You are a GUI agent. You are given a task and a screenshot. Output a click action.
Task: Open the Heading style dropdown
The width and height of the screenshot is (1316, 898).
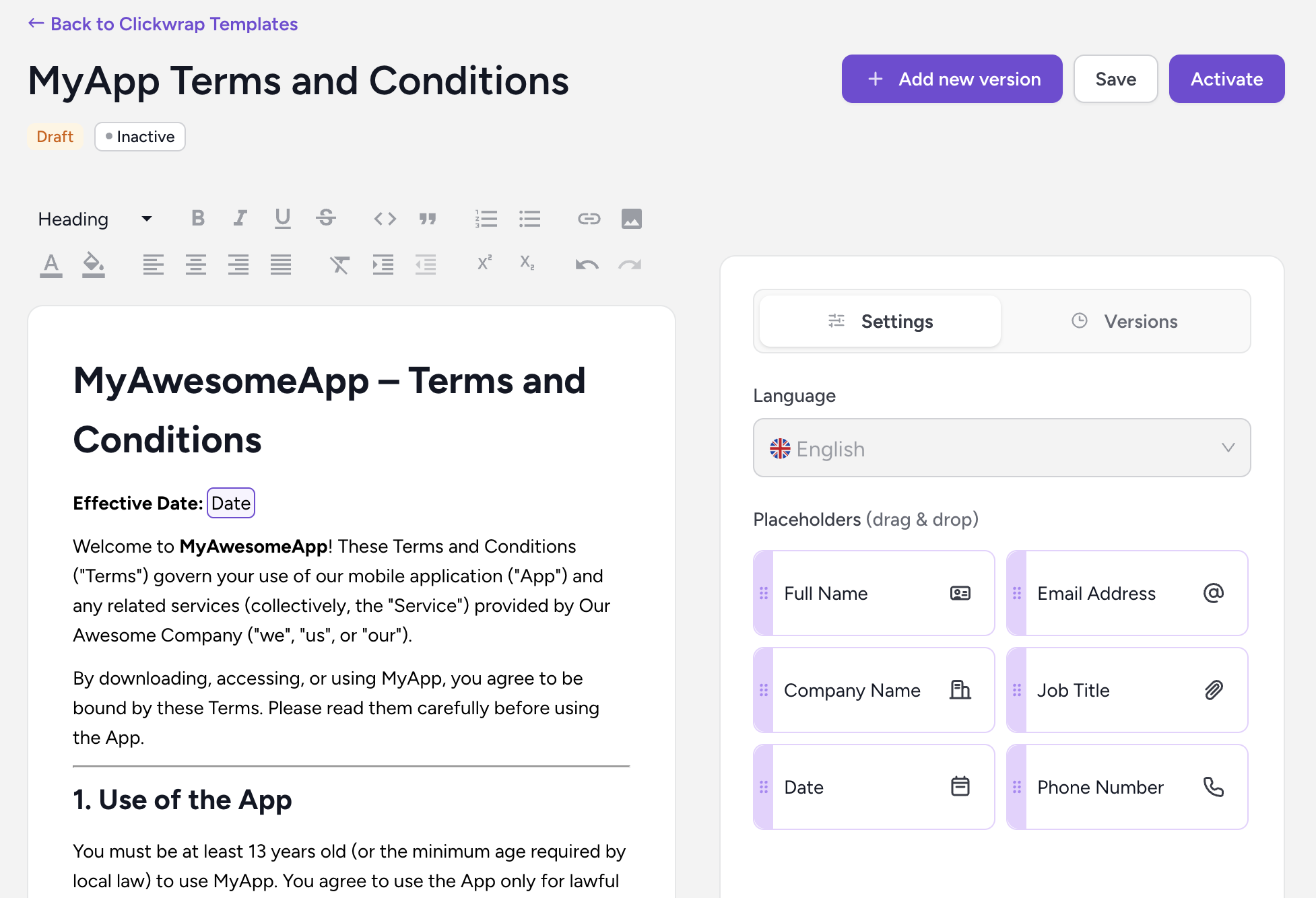[x=95, y=219]
